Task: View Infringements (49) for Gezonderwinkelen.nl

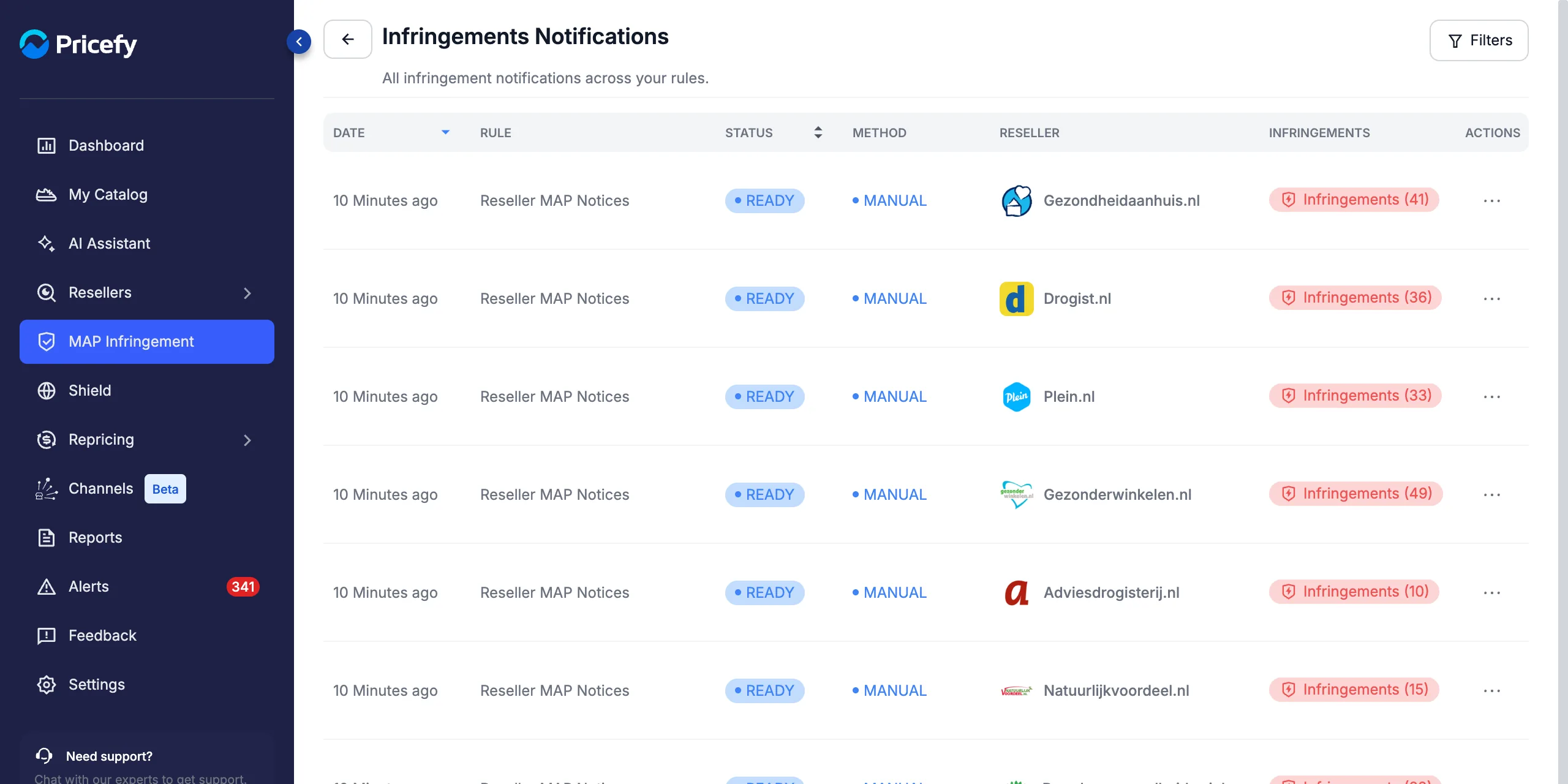Action: [x=1356, y=494]
